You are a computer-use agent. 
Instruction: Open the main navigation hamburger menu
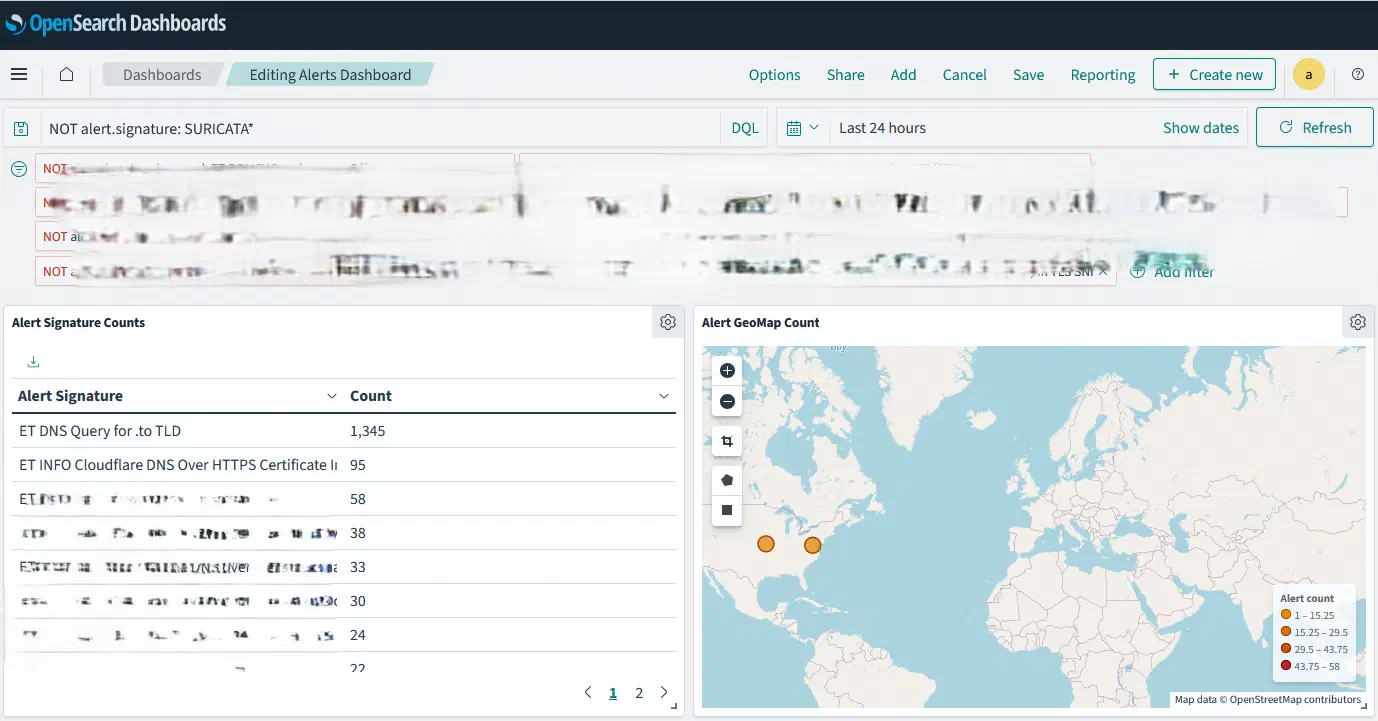[19, 74]
